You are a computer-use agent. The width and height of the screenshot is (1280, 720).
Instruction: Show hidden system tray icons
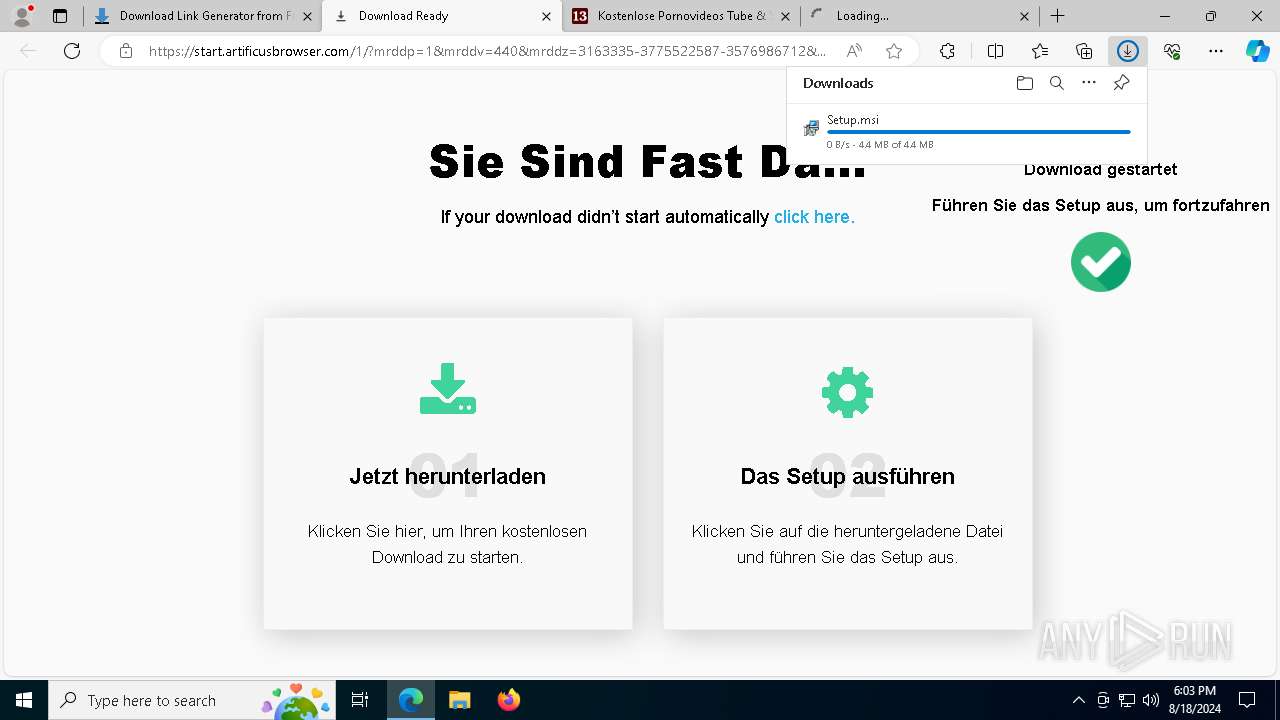pos(1078,700)
